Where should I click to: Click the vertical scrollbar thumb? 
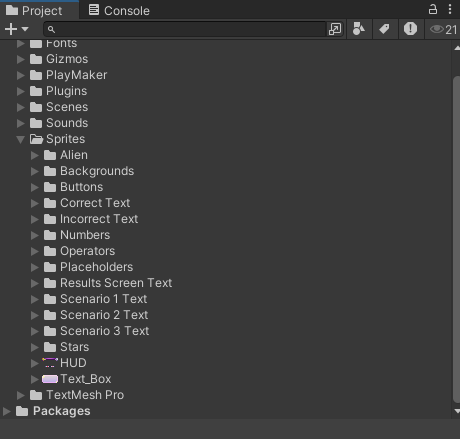coord(457,239)
